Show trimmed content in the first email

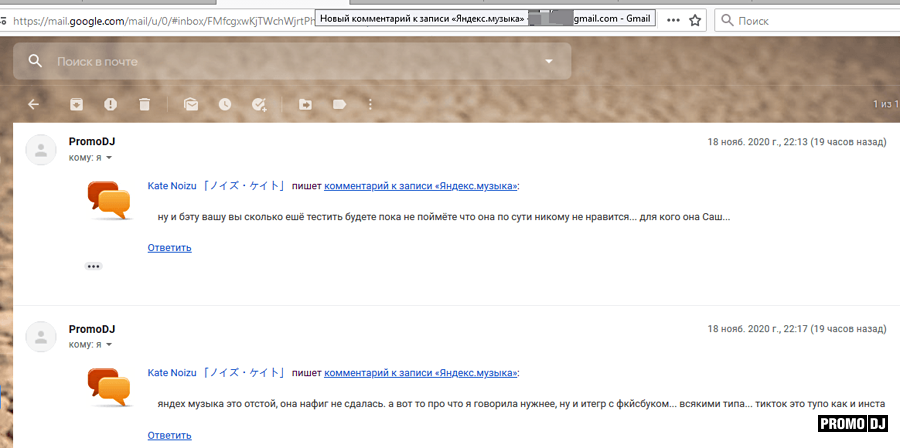tap(94, 266)
